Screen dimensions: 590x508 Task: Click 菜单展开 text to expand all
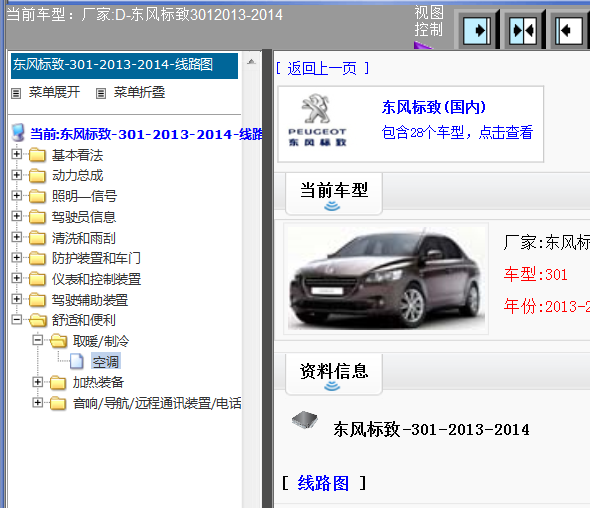click(x=54, y=92)
